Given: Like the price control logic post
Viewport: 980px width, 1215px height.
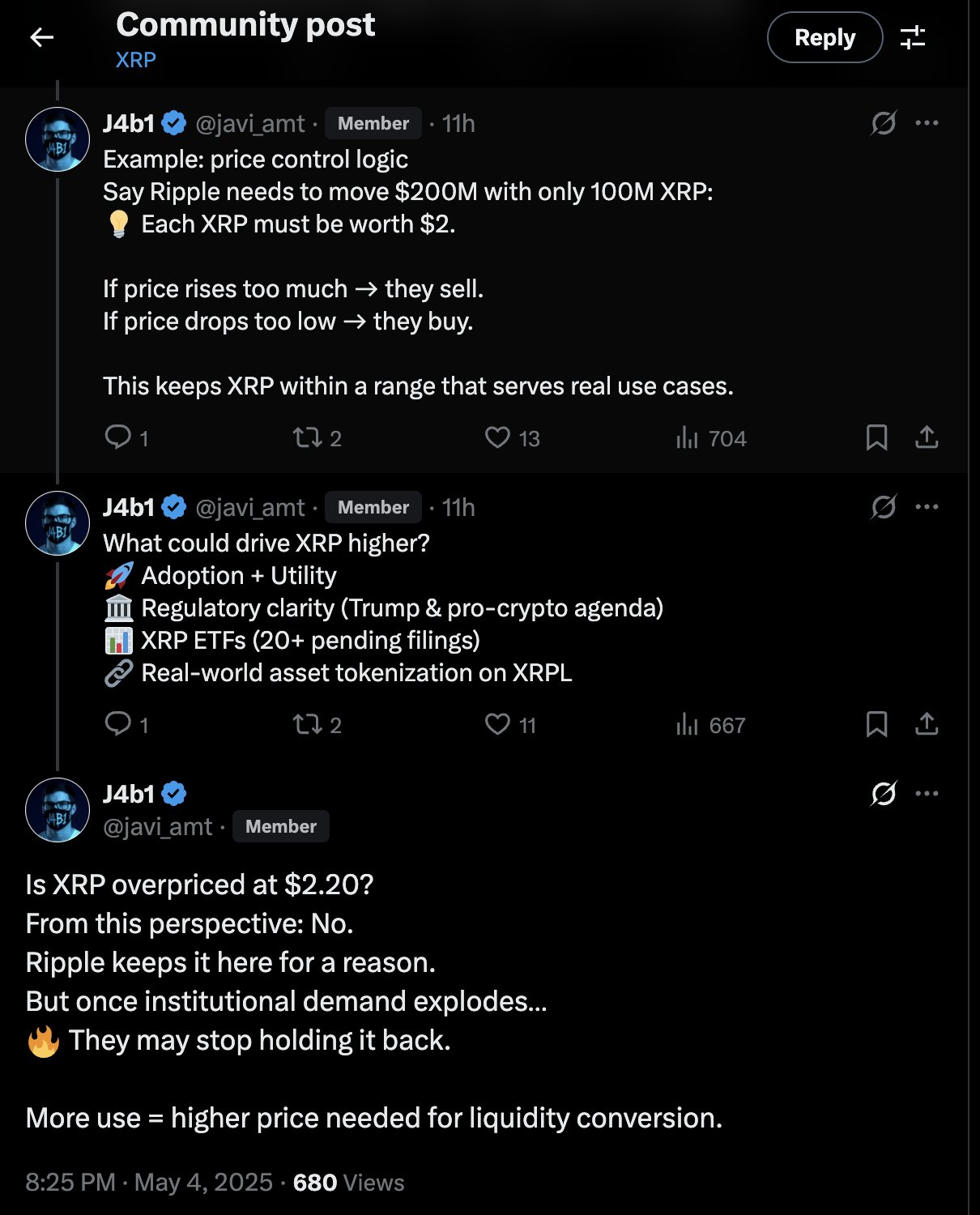Looking at the screenshot, I should coord(497,437).
